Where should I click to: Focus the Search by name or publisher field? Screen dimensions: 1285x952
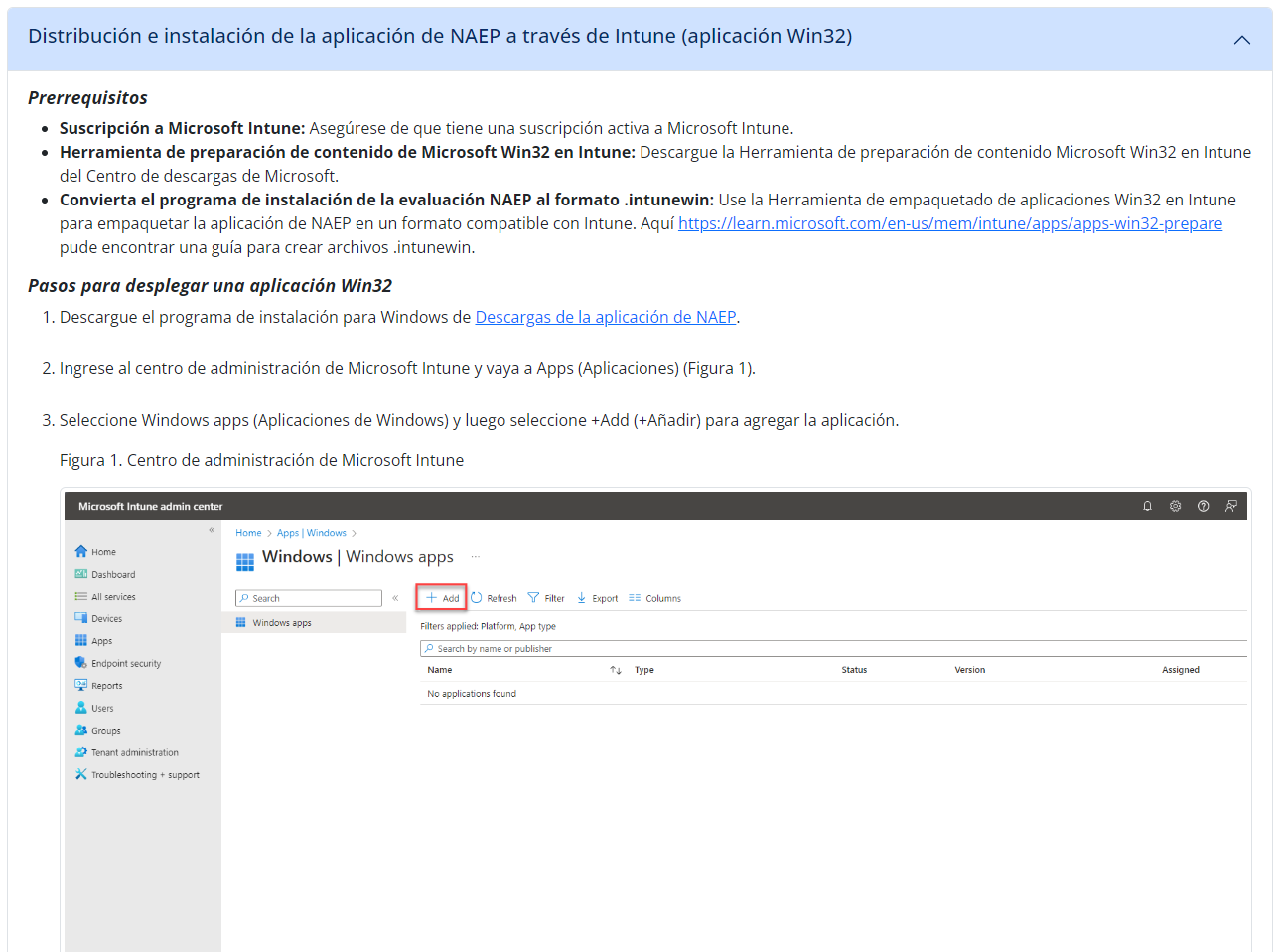(x=833, y=649)
